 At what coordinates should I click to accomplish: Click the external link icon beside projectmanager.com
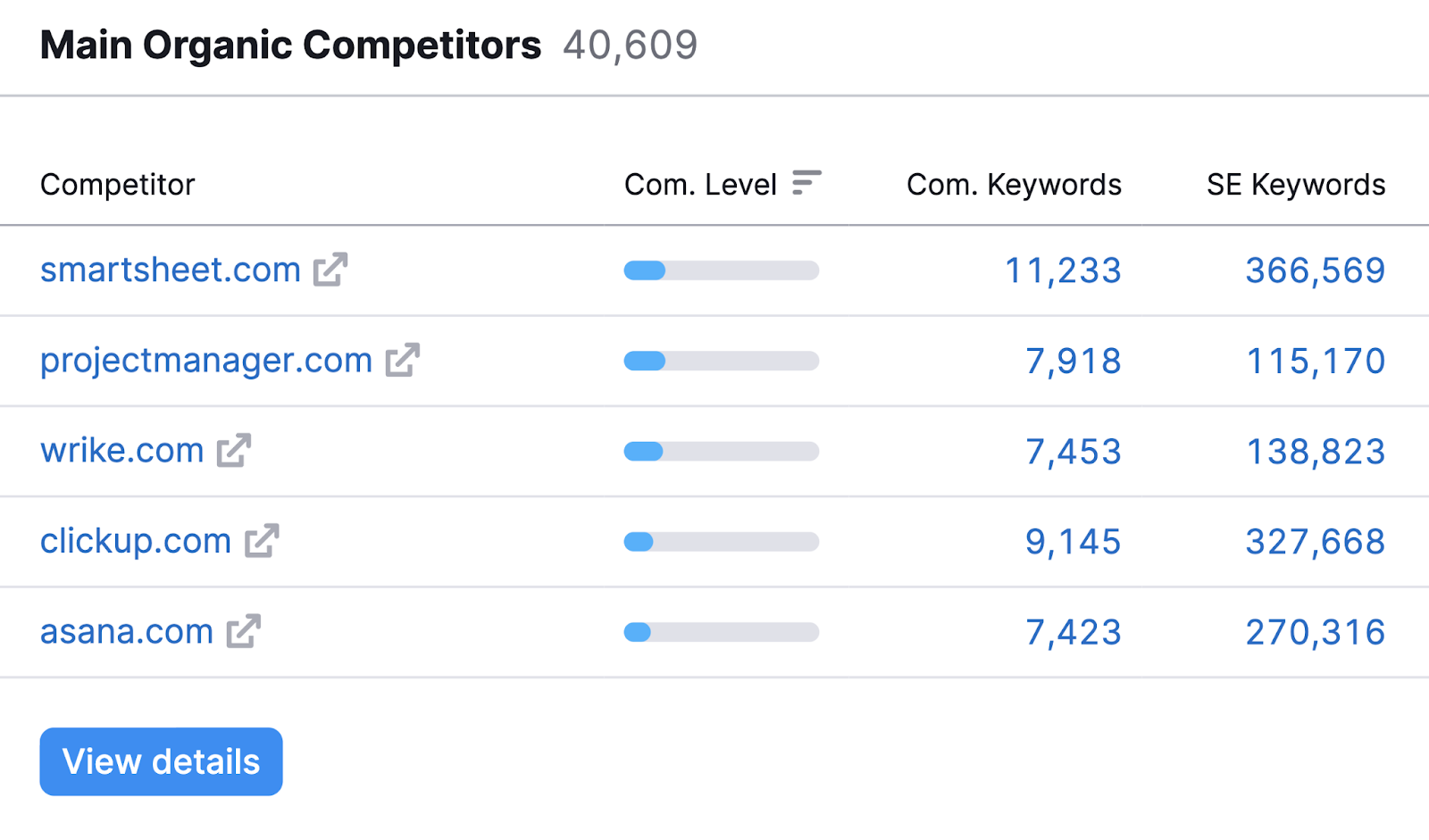click(x=404, y=362)
